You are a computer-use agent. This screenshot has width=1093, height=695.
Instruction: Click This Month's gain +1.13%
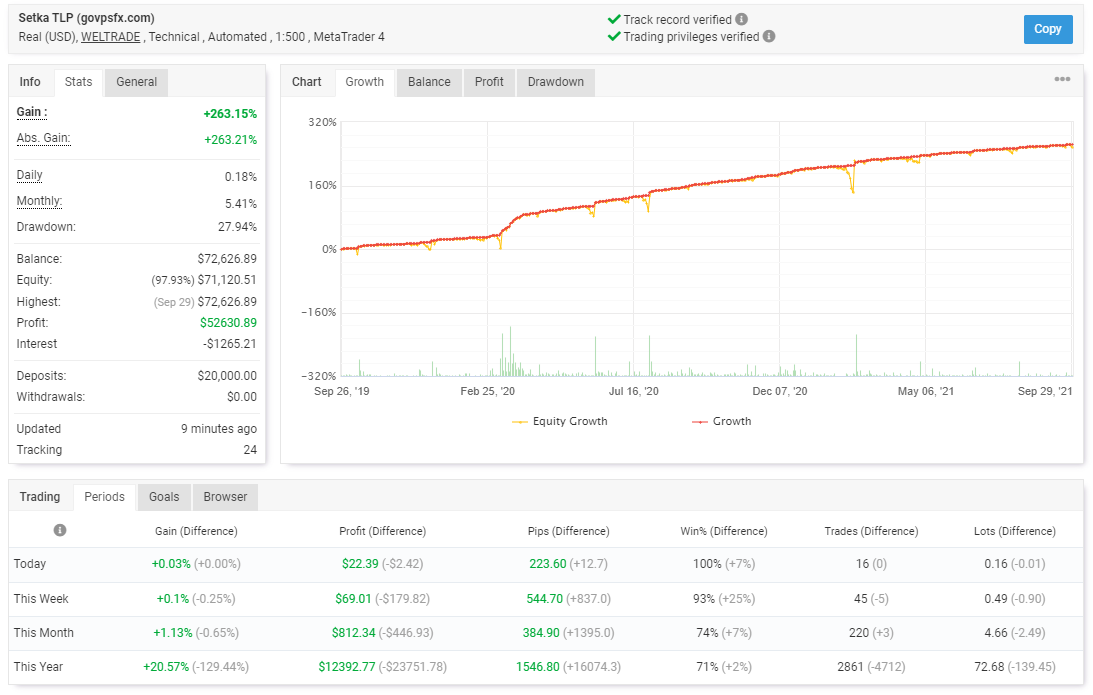173,633
